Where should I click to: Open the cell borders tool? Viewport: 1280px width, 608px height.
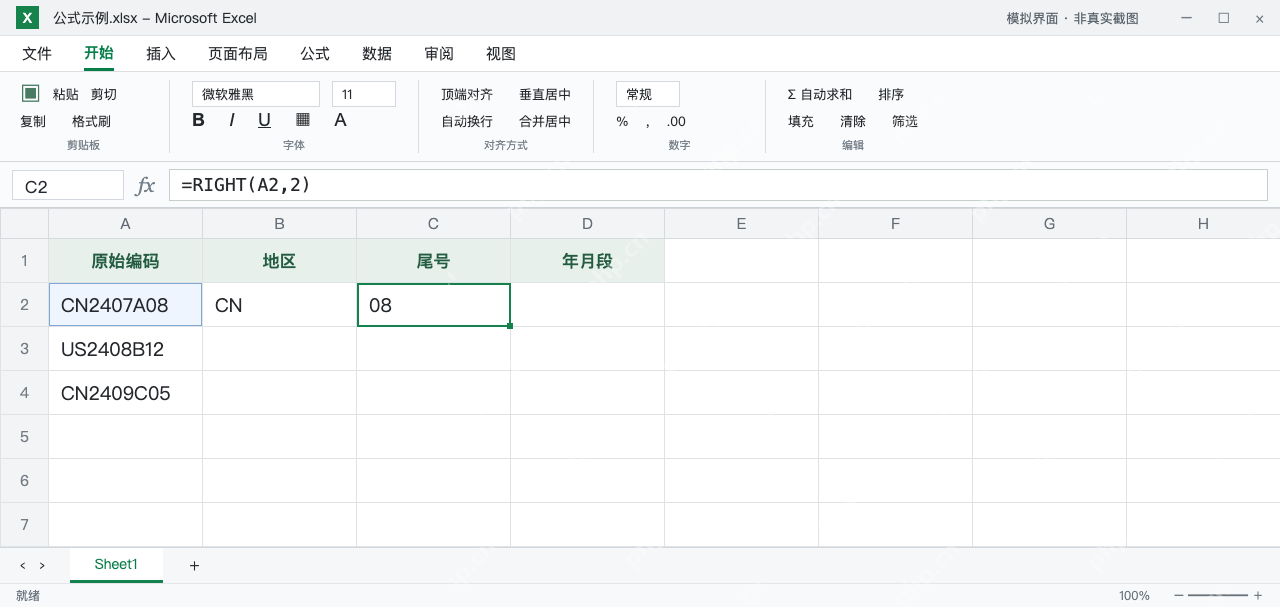tap(303, 120)
